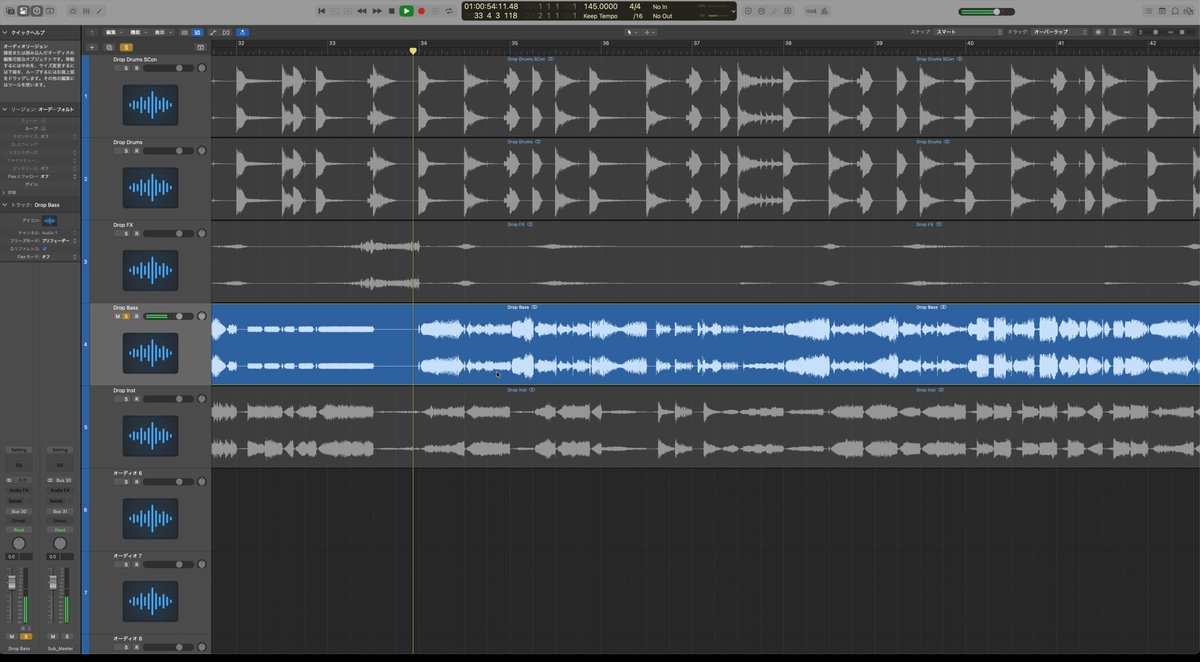Viewport: 1200px width, 662px height.
Task: Open the 編集 (Edit) menu in the tracks area
Action: [113, 32]
